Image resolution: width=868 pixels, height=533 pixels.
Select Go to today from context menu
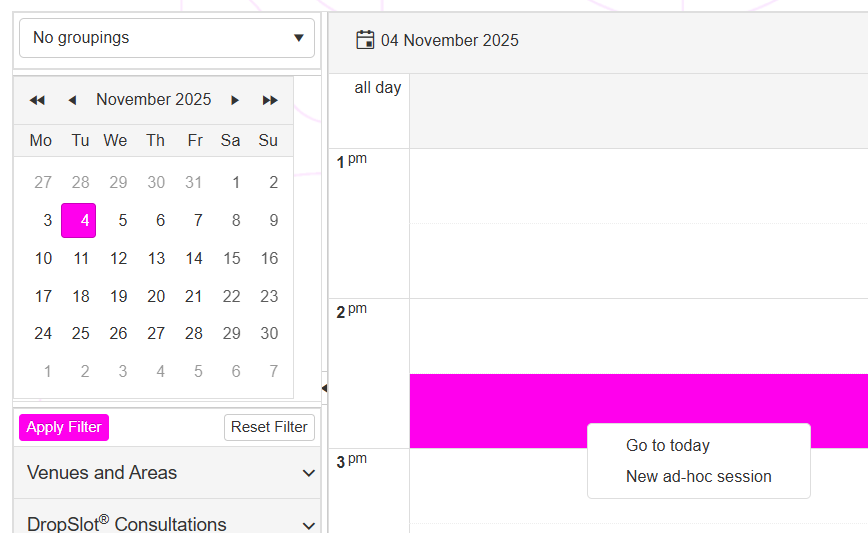pos(668,446)
